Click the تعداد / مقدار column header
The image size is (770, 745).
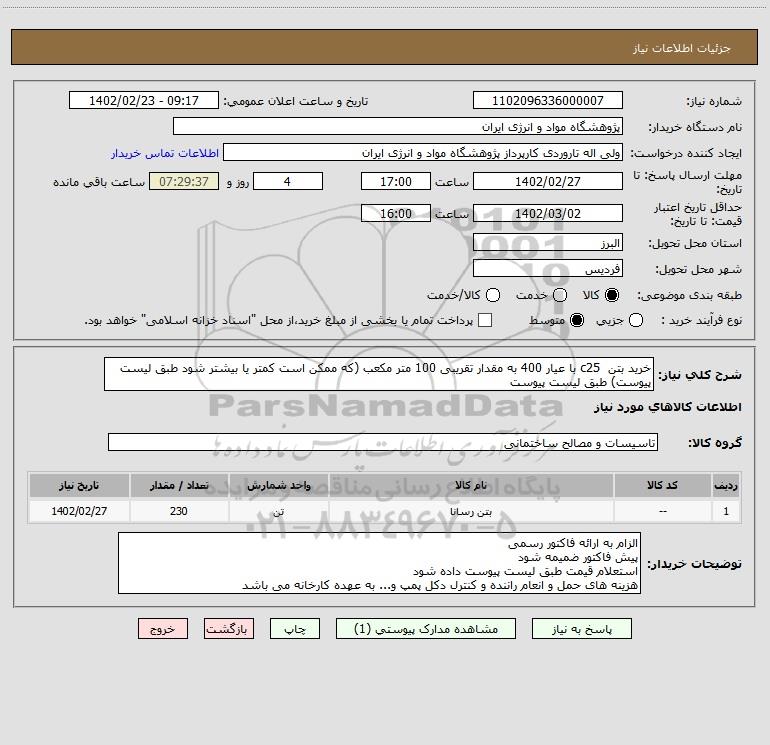pos(179,485)
